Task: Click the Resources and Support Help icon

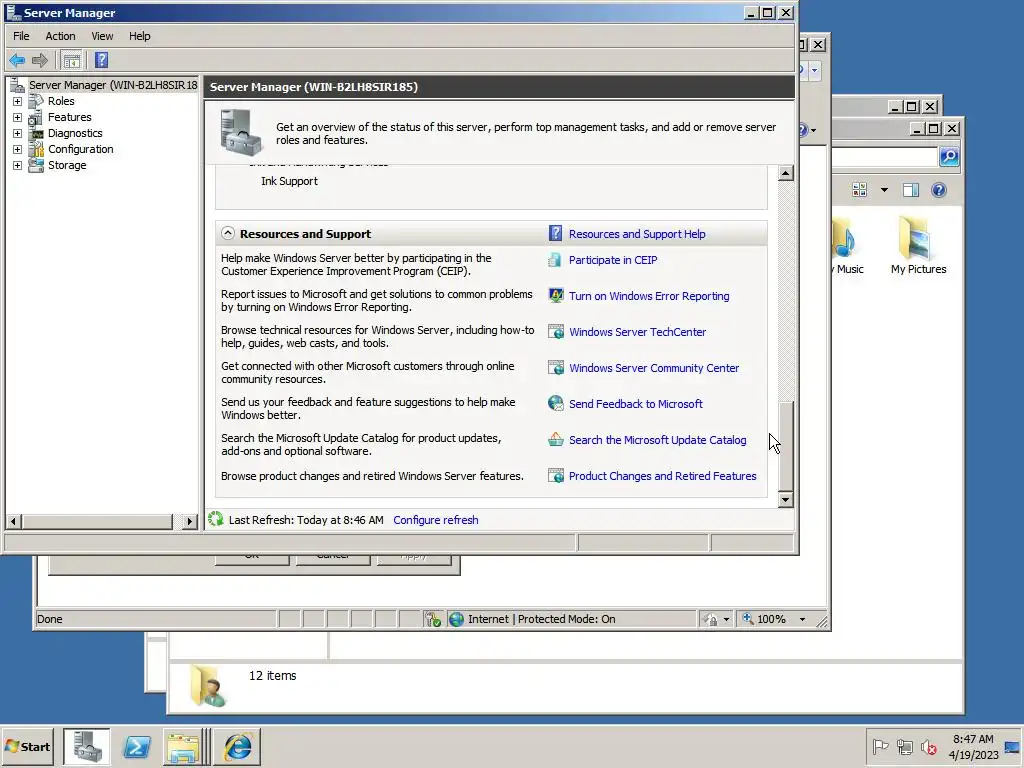Action: [x=555, y=234]
